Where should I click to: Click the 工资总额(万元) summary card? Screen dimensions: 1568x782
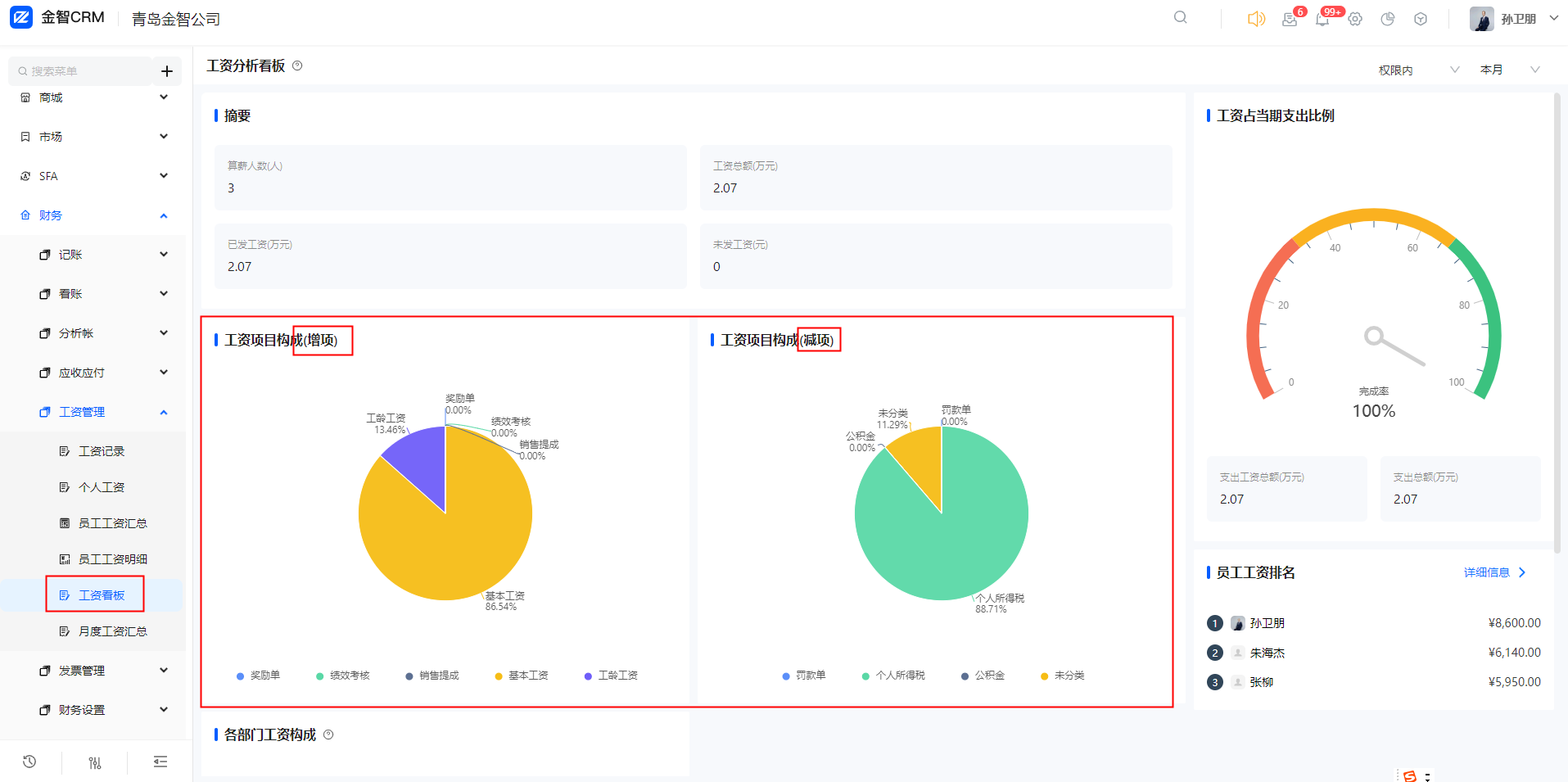pos(936,178)
